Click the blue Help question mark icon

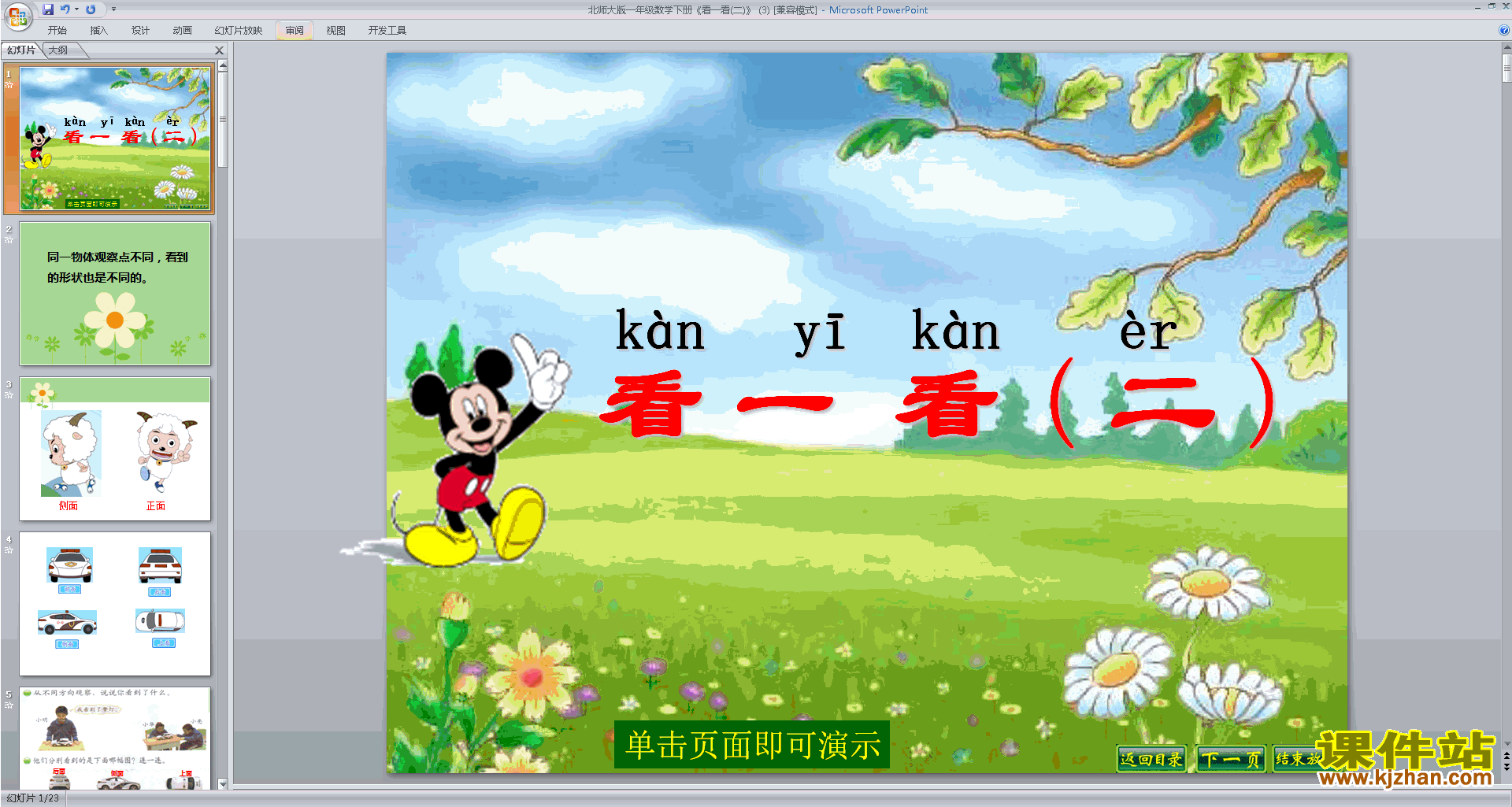pos(1503,31)
